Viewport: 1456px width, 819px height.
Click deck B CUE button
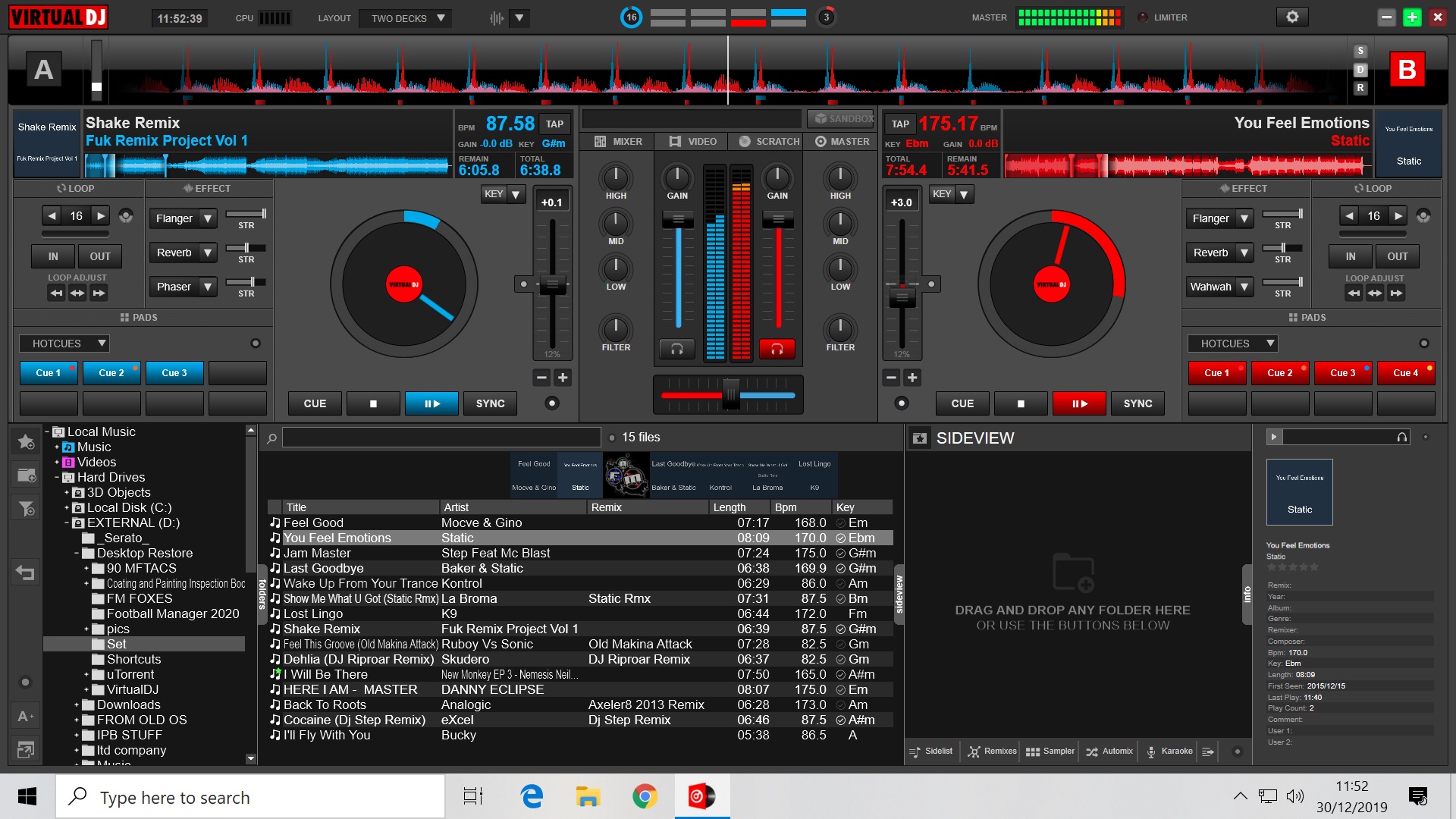962,403
